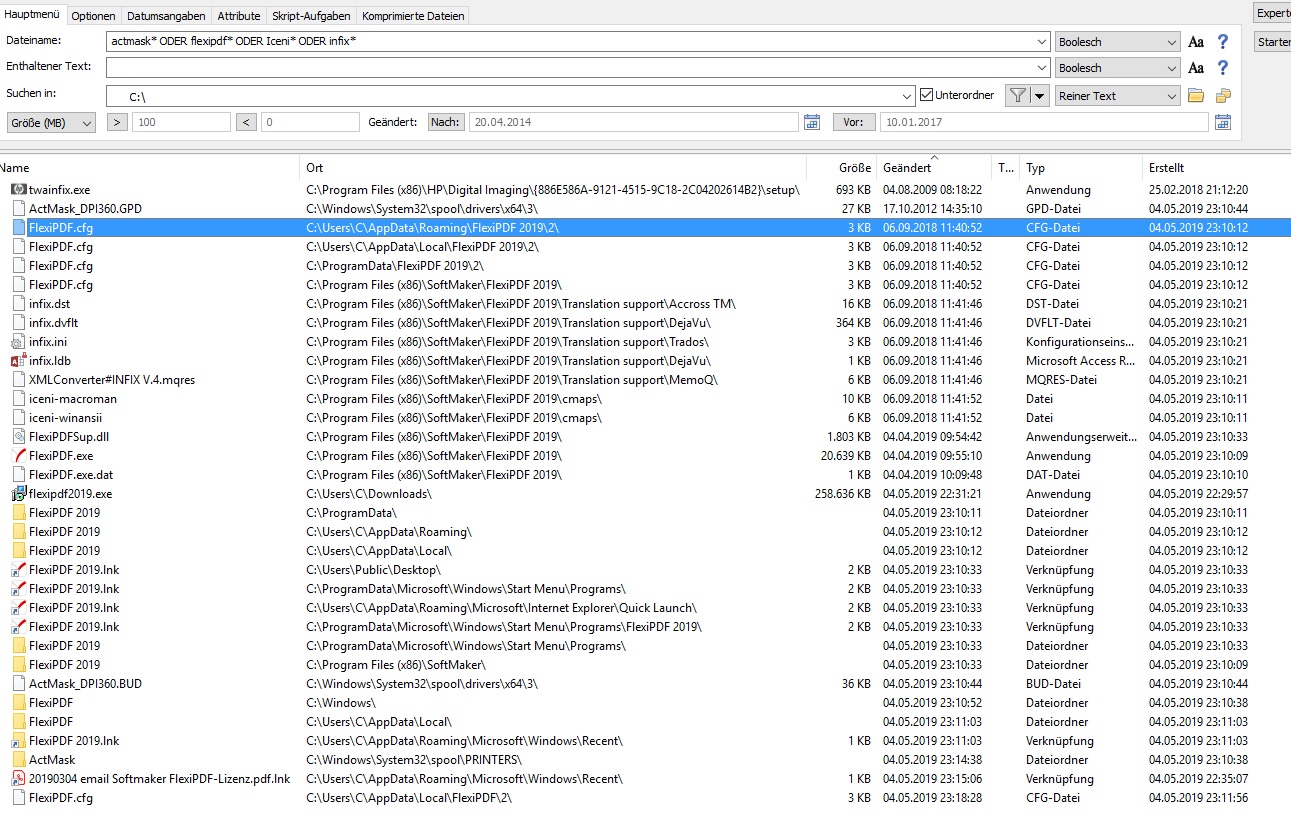Click the Vor date field 10.01.2017
1291x824 pixels.
(1044, 122)
